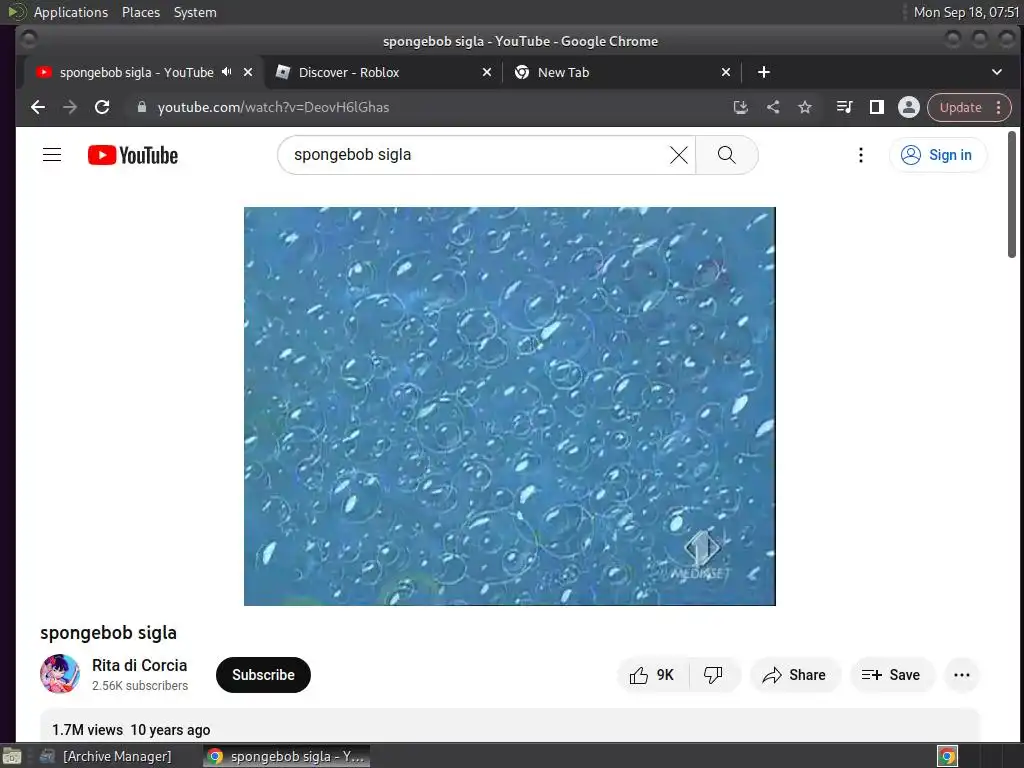This screenshot has height=768, width=1024.
Task: Reload the YouTube page
Action: coord(102,107)
